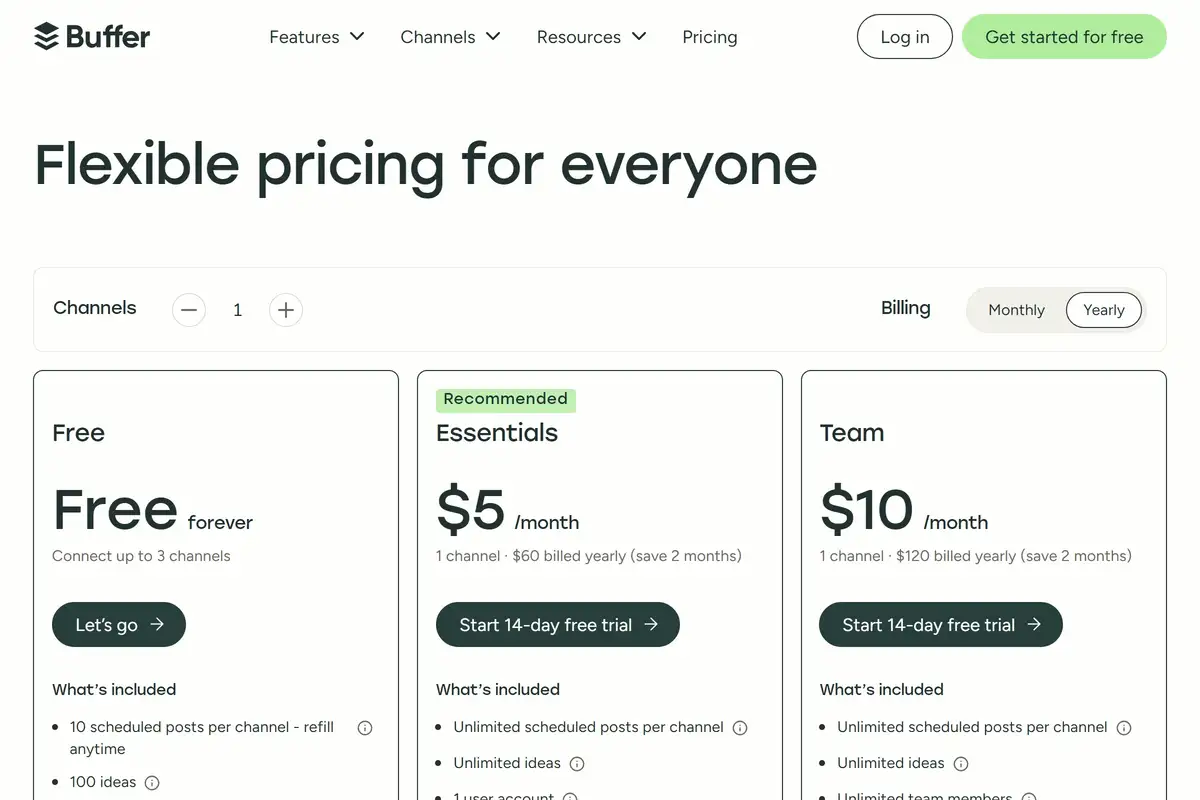The width and height of the screenshot is (1200, 800).
Task: Show info about 100 ideas in Free plan
Action: tap(151, 782)
